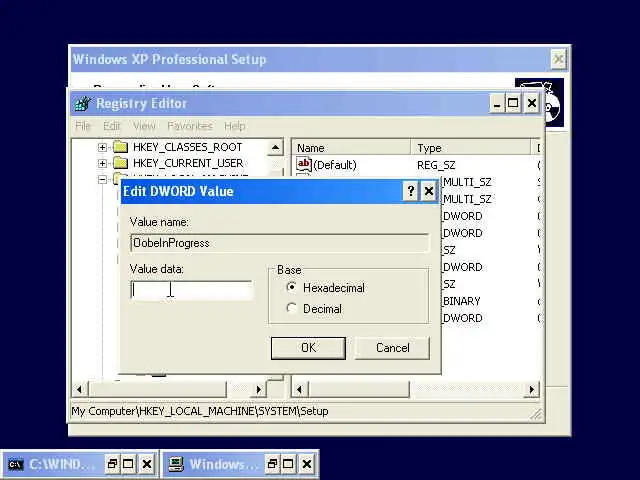Maximize the Registry Editor window
The height and width of the screenshot is (480, 640).
[x=513, y=103]
